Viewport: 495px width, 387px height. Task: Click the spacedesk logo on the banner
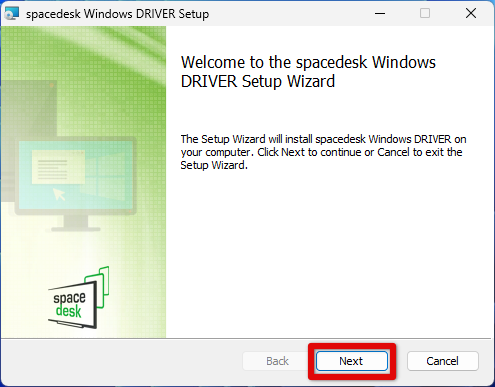(x=79, y=297)
